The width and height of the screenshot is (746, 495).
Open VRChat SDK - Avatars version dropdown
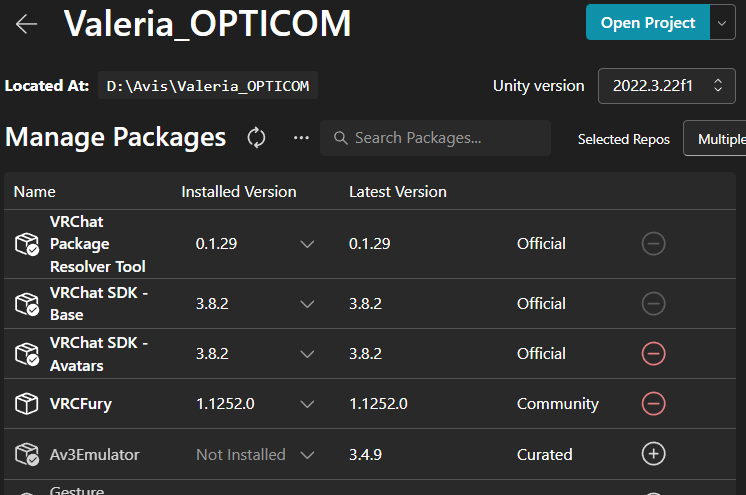307,353
